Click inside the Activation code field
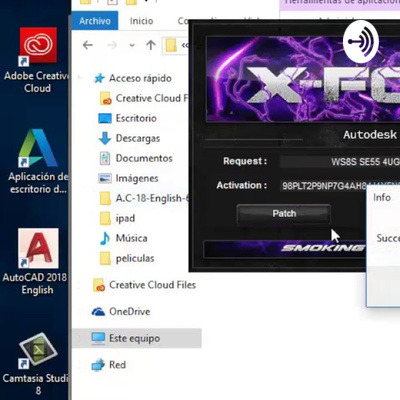The image size is (400, 400). [323, 186]
